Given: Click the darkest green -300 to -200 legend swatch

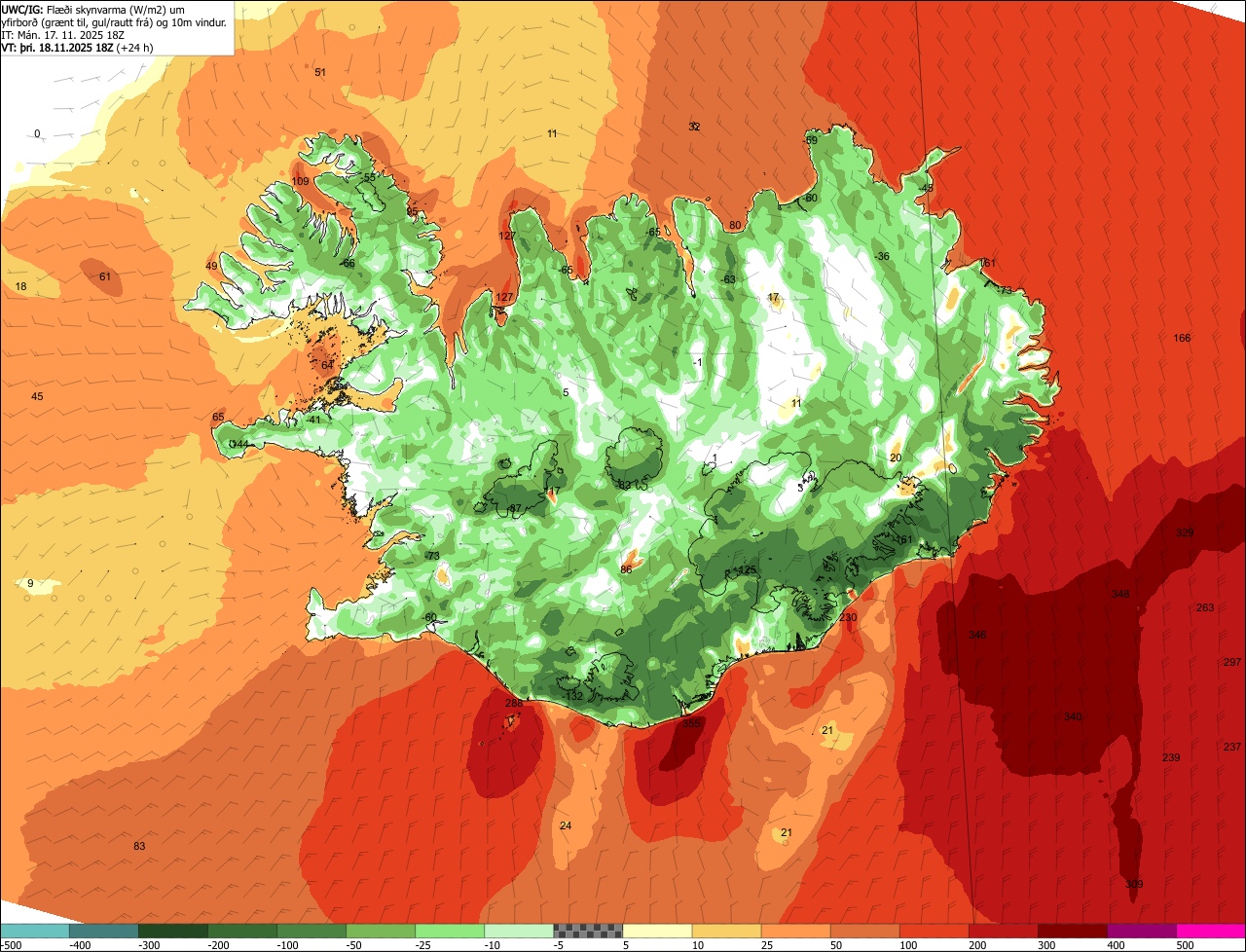Looking at the screenshot, I should (172, 931).
